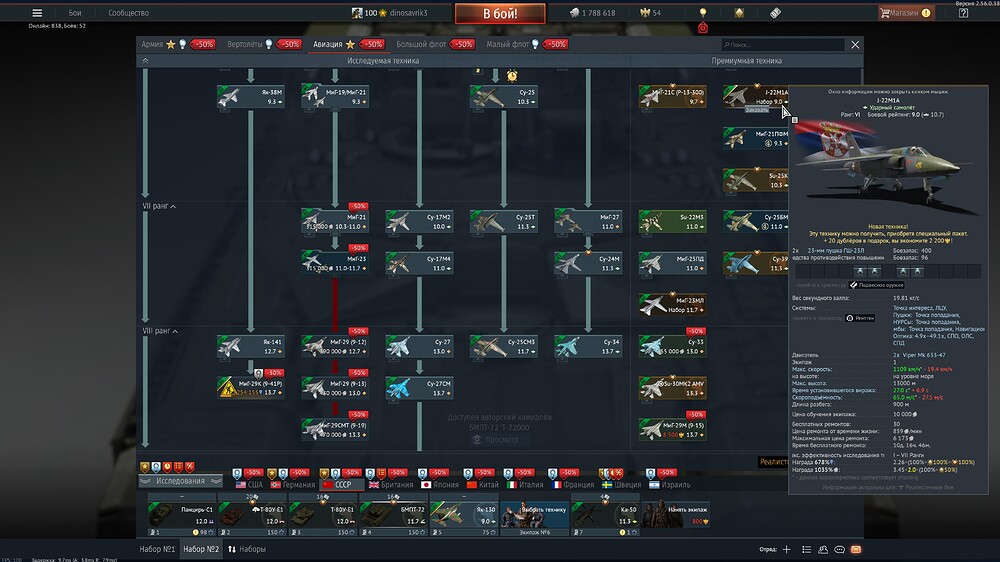Image resolution: width=1000 pixels, height=562 pixels.
Task: Collapse ranks with the double-arrow at header
Action: (x=145, y=61)
